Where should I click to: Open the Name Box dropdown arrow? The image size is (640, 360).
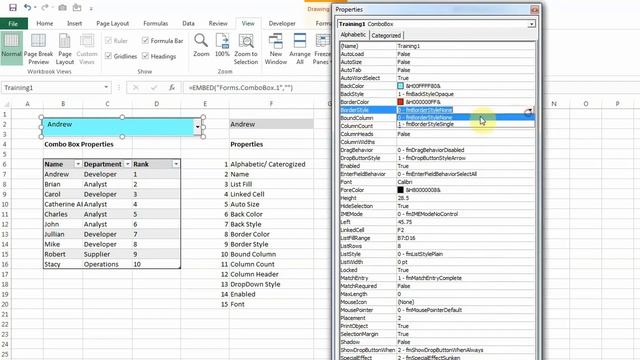coord(106,87)
